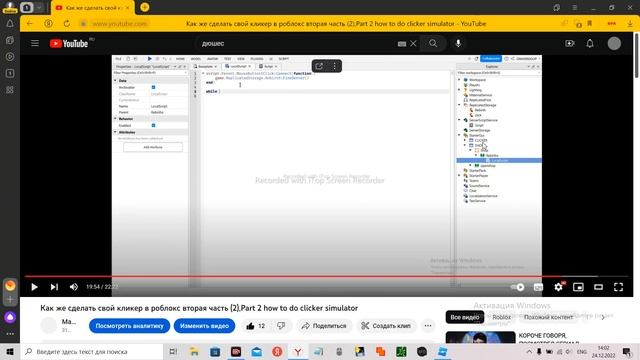Seek on the red video progress bar
The height and width of the screenshot is (360, 640).
click(x=327, y=276)
